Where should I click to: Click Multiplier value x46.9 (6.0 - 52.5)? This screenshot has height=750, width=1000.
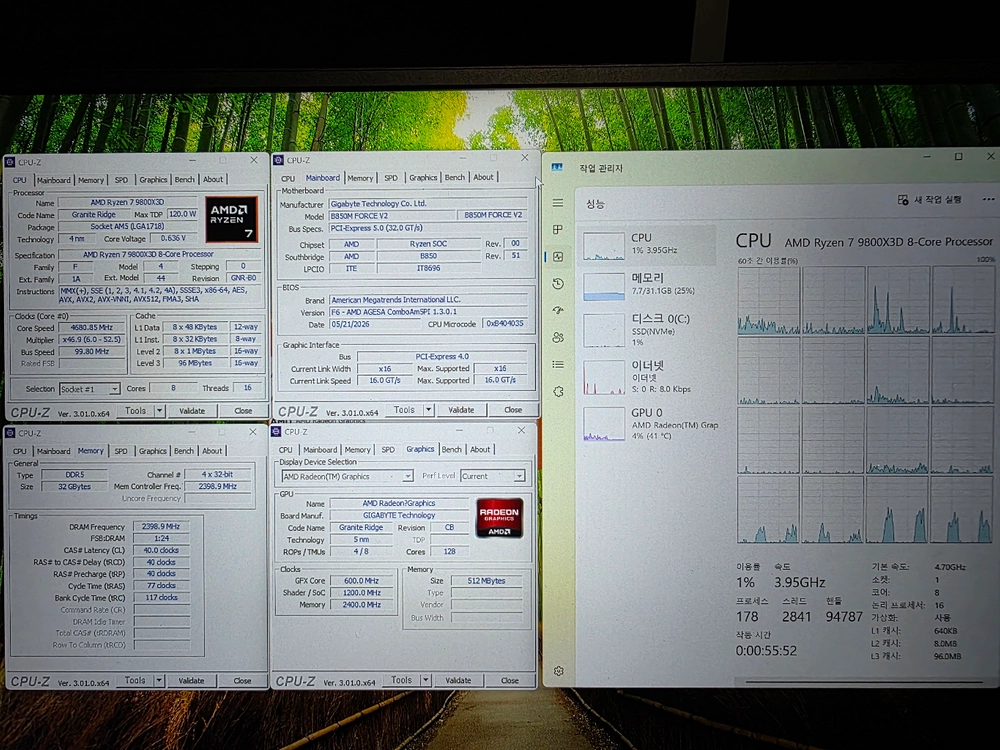pyautogui.click(x=92, y=339)
